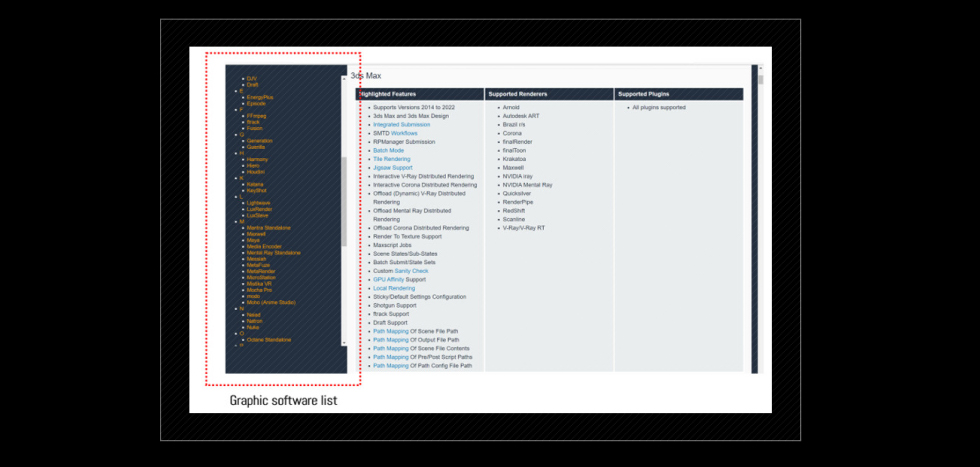The height and width of the screenshot is (467, 980).
Task: Select Episode in the software list
Action: pyautogui.click(x=256, y=103)
